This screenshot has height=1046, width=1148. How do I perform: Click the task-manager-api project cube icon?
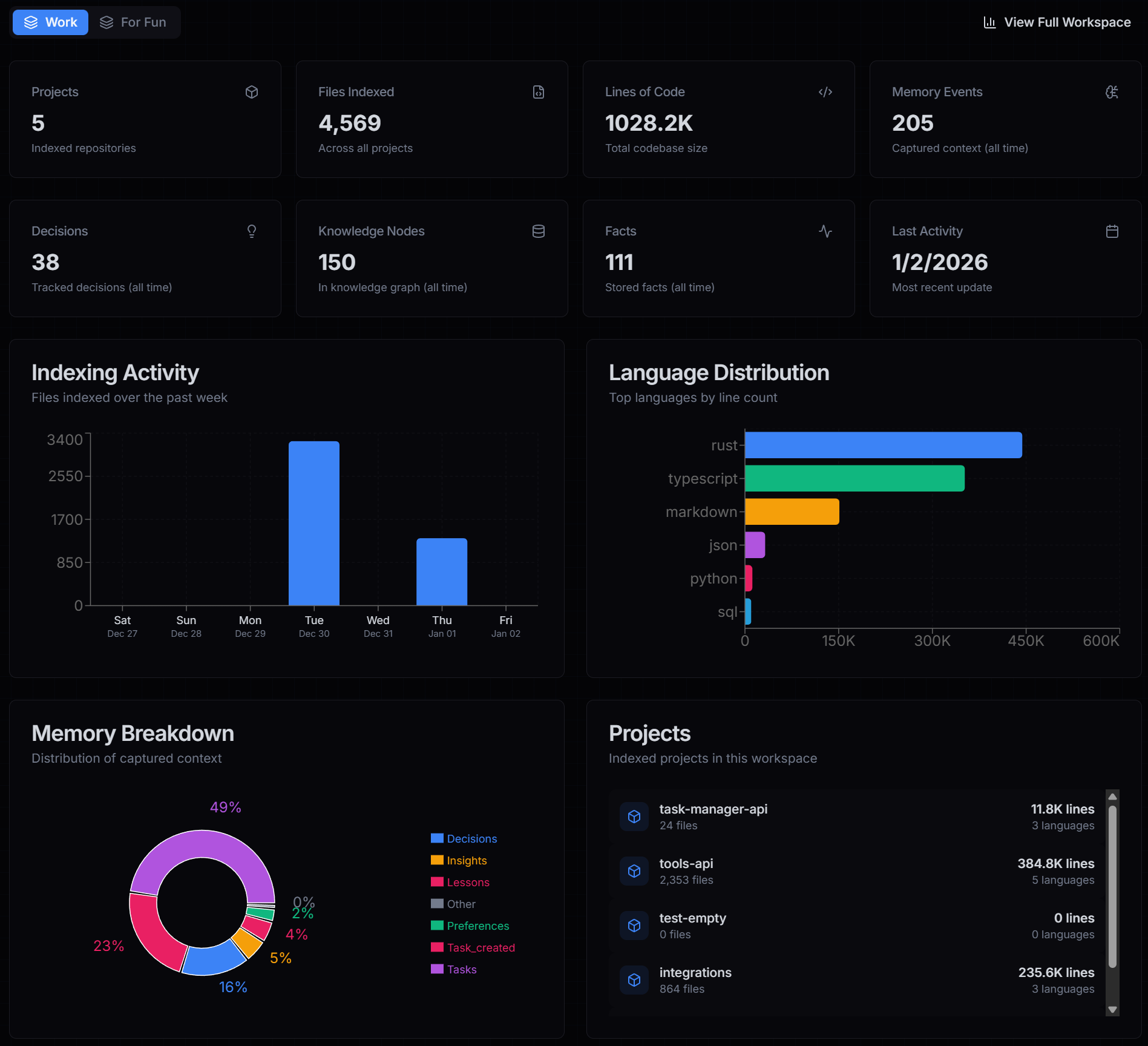coord(634,816)
